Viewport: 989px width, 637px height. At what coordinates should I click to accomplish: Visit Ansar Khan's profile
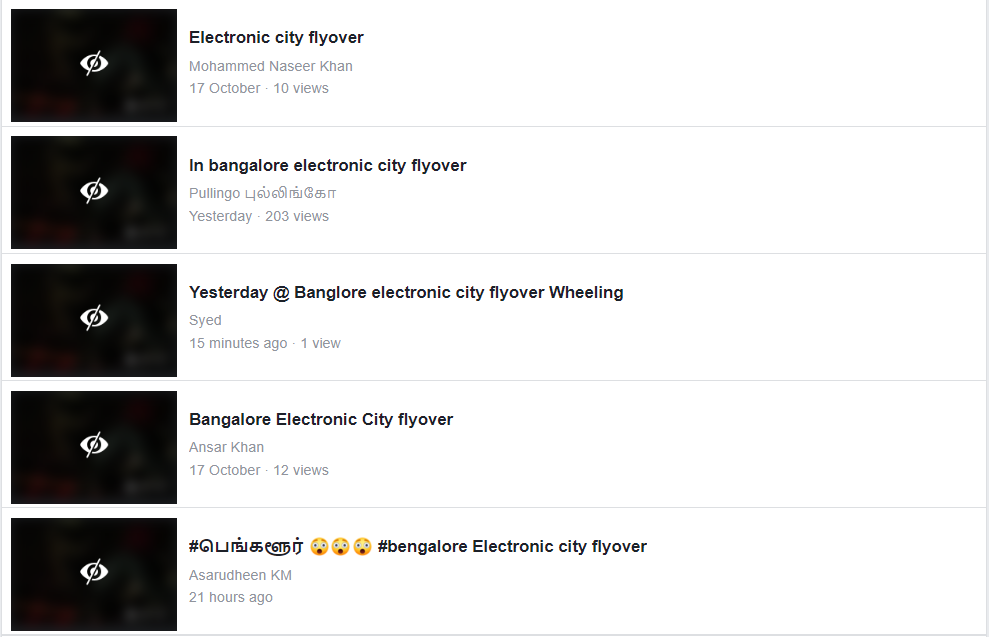(226, 447)
